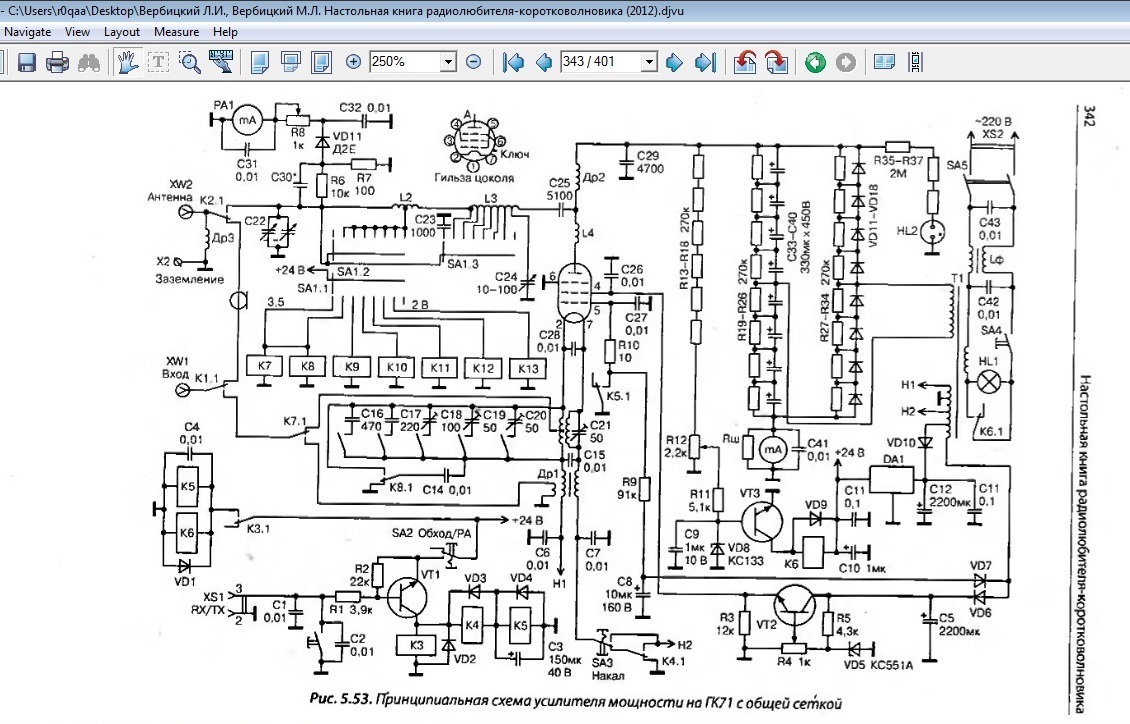
Task: Zoom out with the minus button
Action: (473, 62)
